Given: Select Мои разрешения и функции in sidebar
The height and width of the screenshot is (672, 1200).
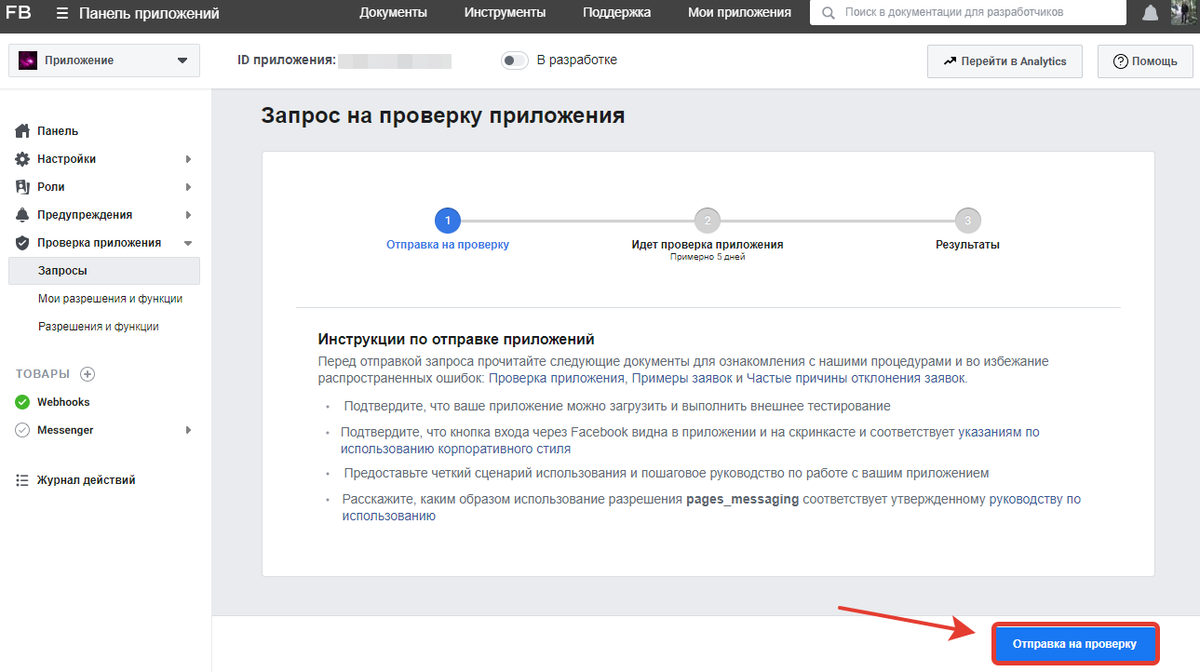Looking at the screenshot, I should pos(110,299).
